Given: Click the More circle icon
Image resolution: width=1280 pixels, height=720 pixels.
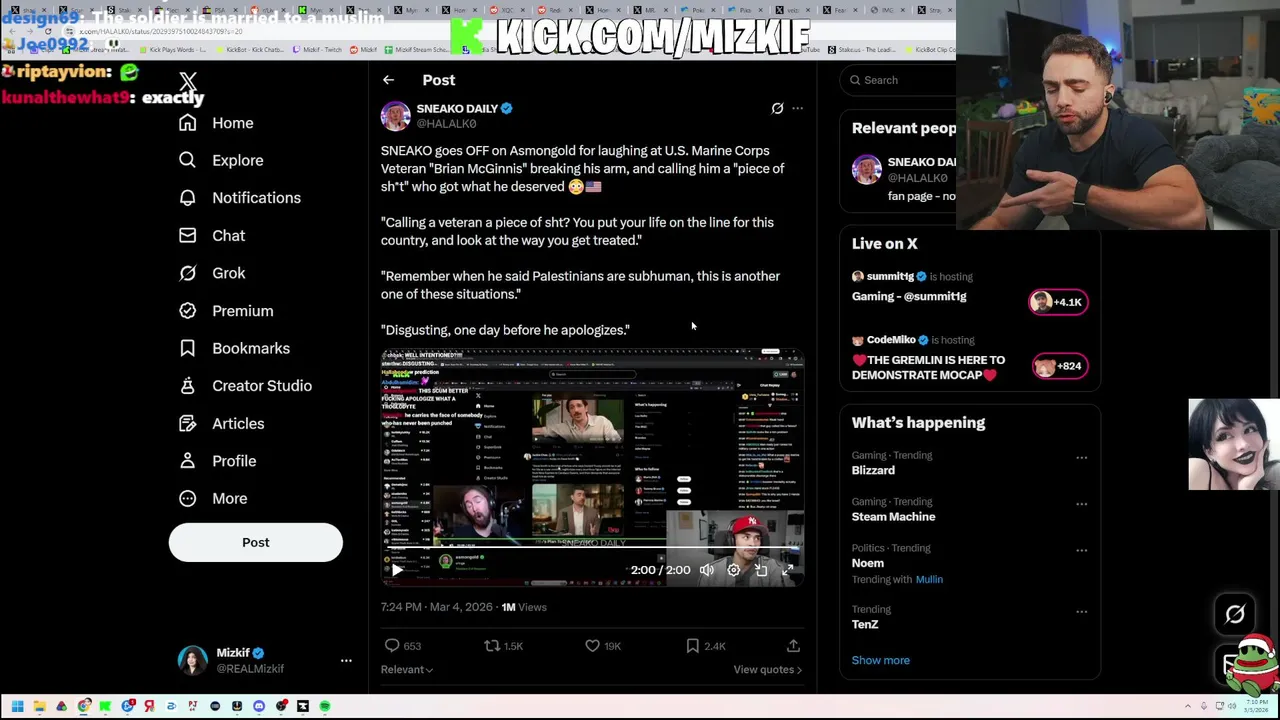Looking at the screenshot, I should pyautogui.click(x=187, y=498).
